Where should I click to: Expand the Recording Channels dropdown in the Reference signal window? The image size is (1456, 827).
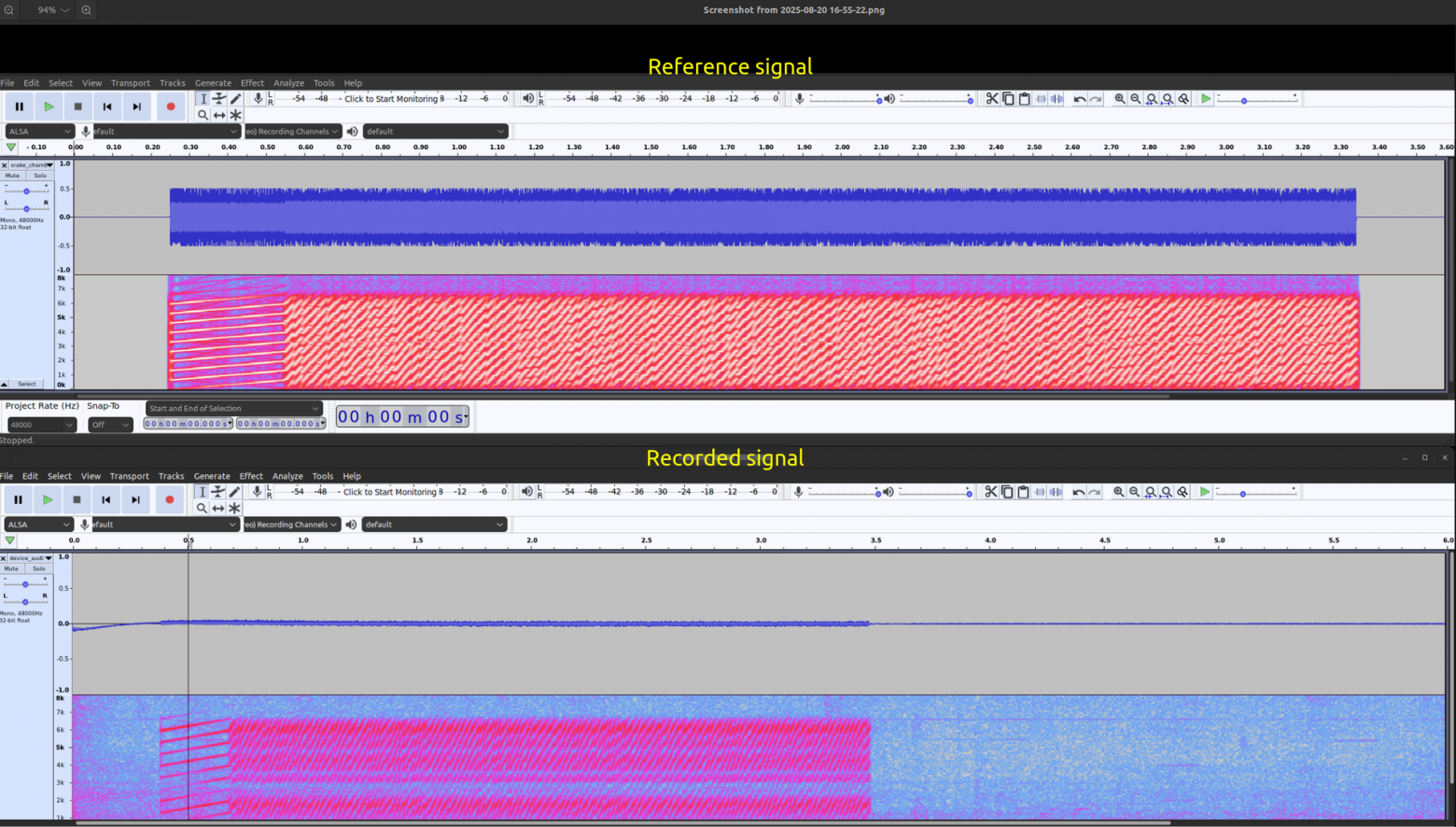point(293,132)
